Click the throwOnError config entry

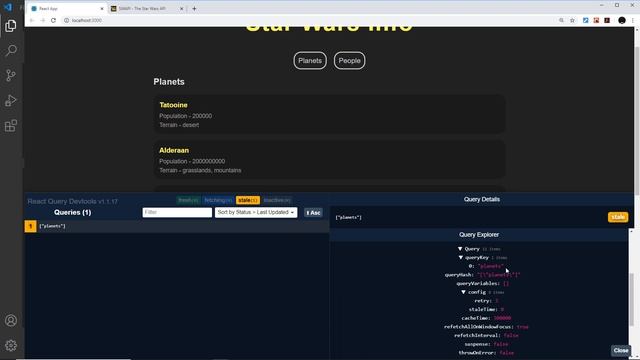(486, 353)
